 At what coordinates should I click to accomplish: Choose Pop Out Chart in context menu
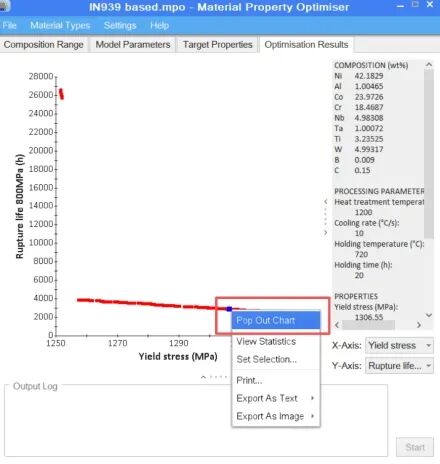276,320
